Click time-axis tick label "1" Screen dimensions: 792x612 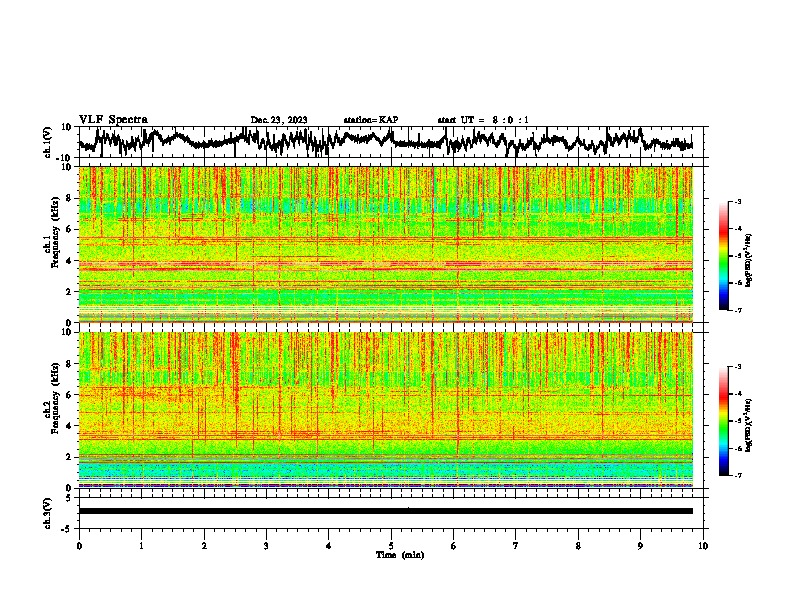141,546
